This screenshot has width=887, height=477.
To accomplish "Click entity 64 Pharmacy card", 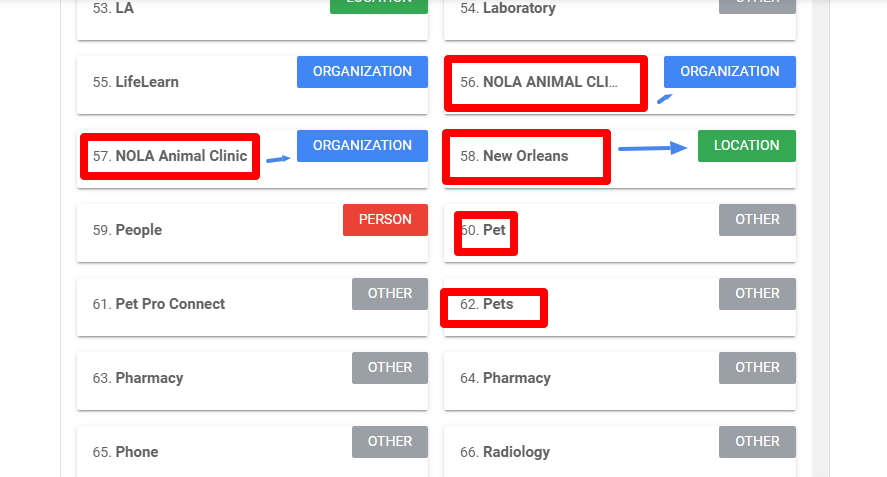I will (x=516, y=378).
